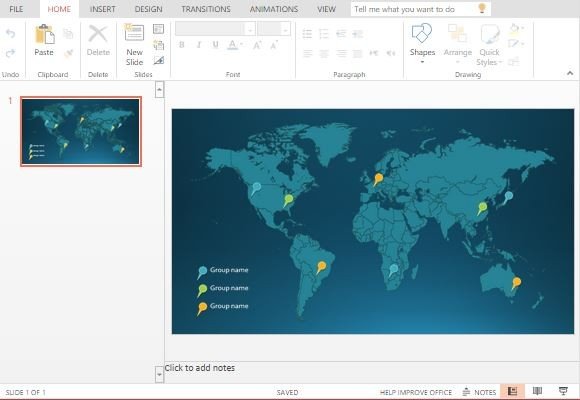
Task: Toggle Notes pane in status bar
Action: tap(479, 392)
